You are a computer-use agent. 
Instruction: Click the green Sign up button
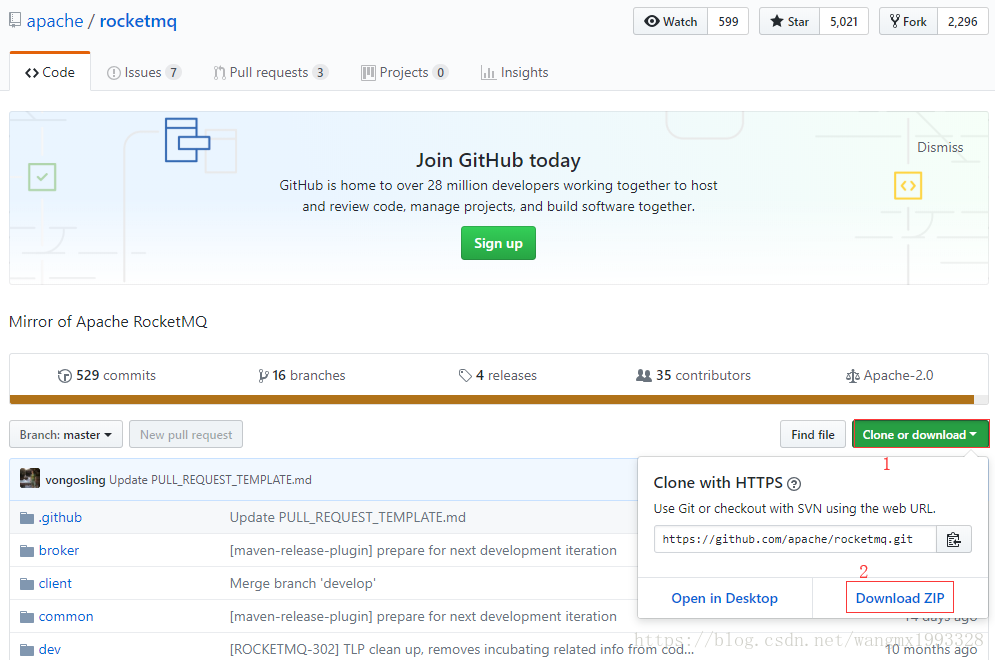coord(498,243)
